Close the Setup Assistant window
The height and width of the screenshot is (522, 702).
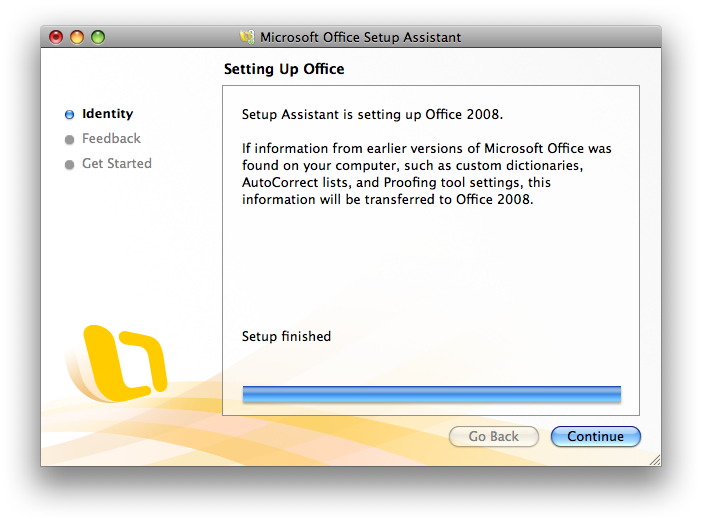pos(56,37)
